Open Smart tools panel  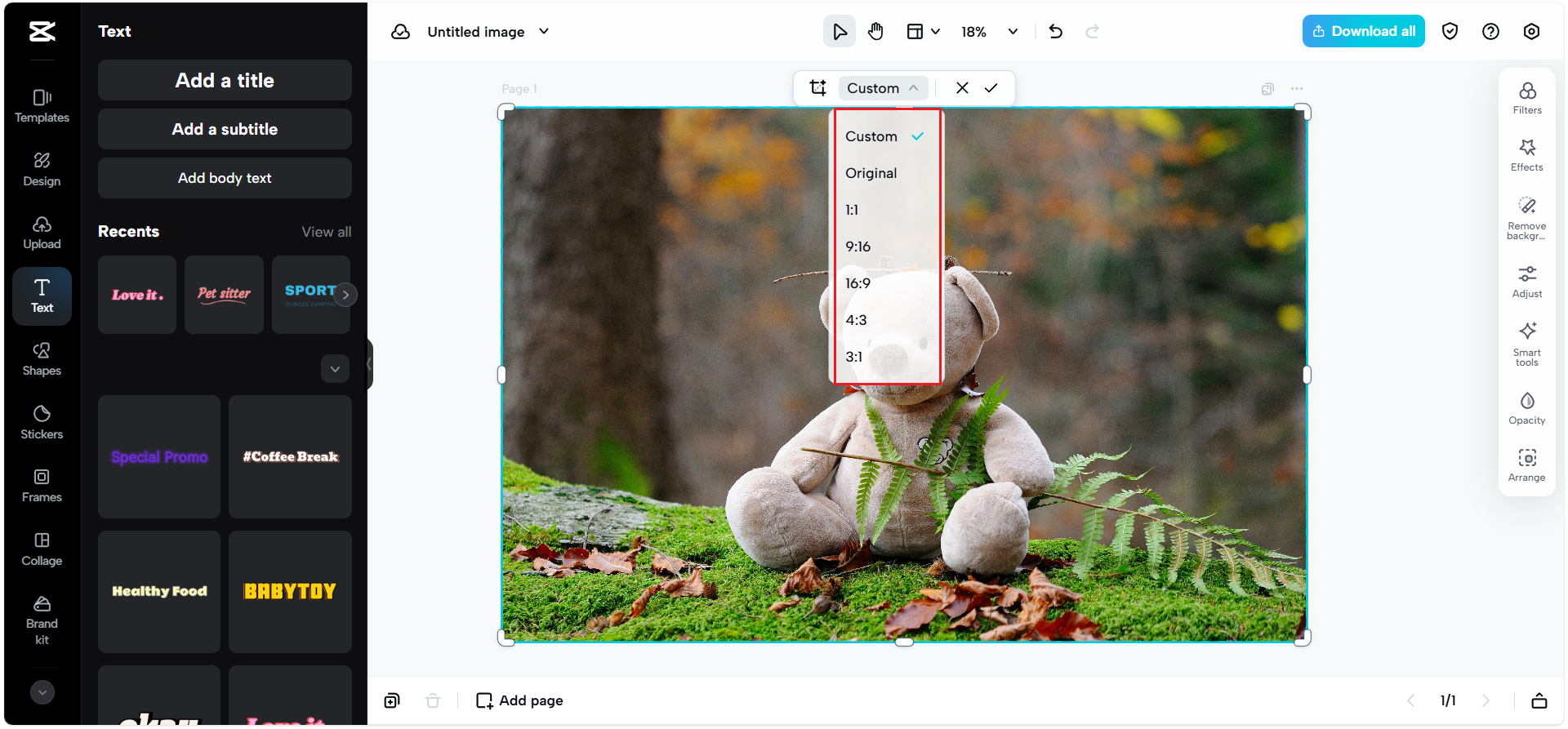click(x=1527, y=344)
